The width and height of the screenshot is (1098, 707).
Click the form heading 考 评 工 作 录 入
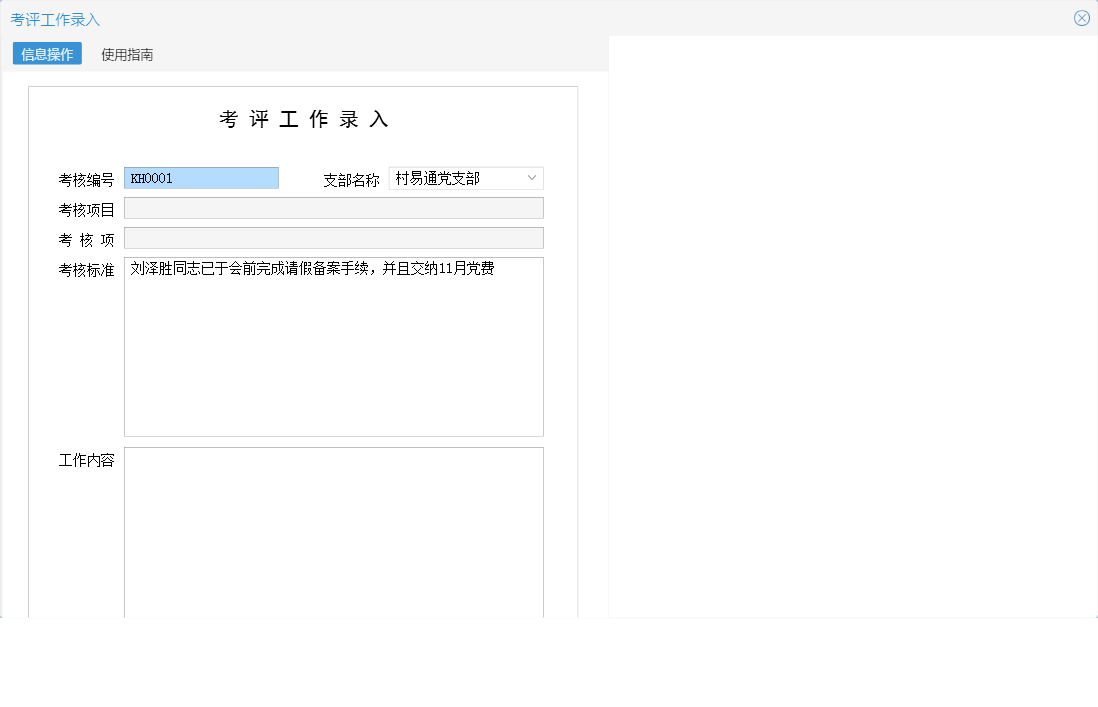[x=304, y=118]
